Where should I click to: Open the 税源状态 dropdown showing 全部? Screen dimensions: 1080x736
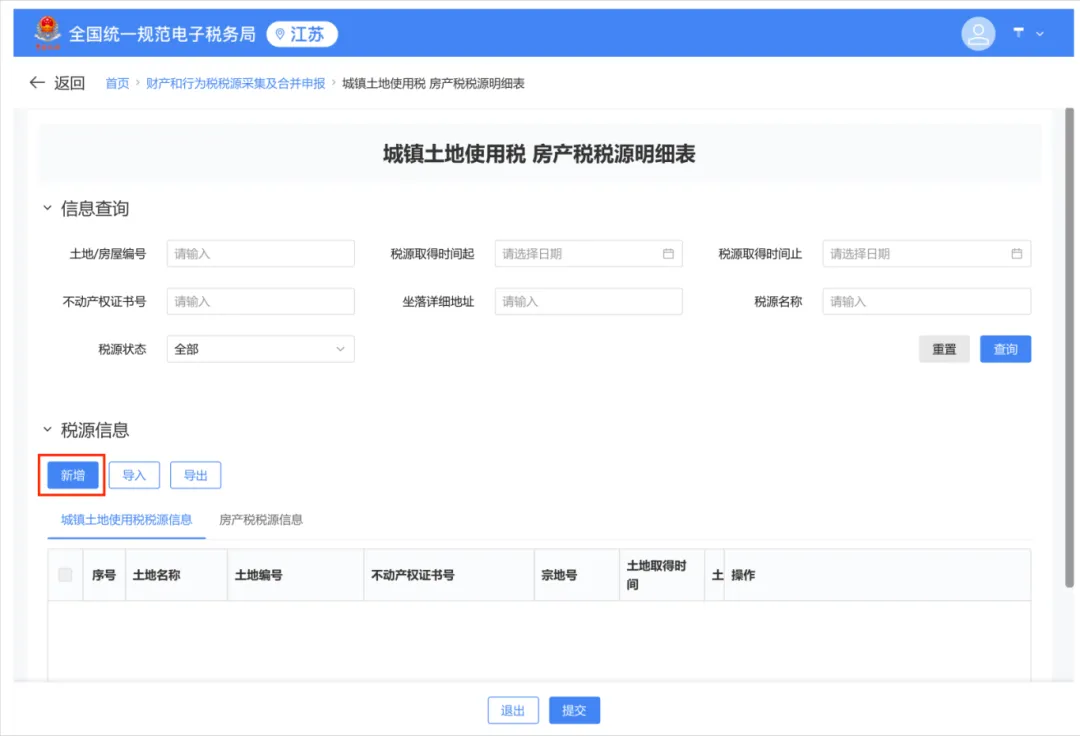click(260, 348)
